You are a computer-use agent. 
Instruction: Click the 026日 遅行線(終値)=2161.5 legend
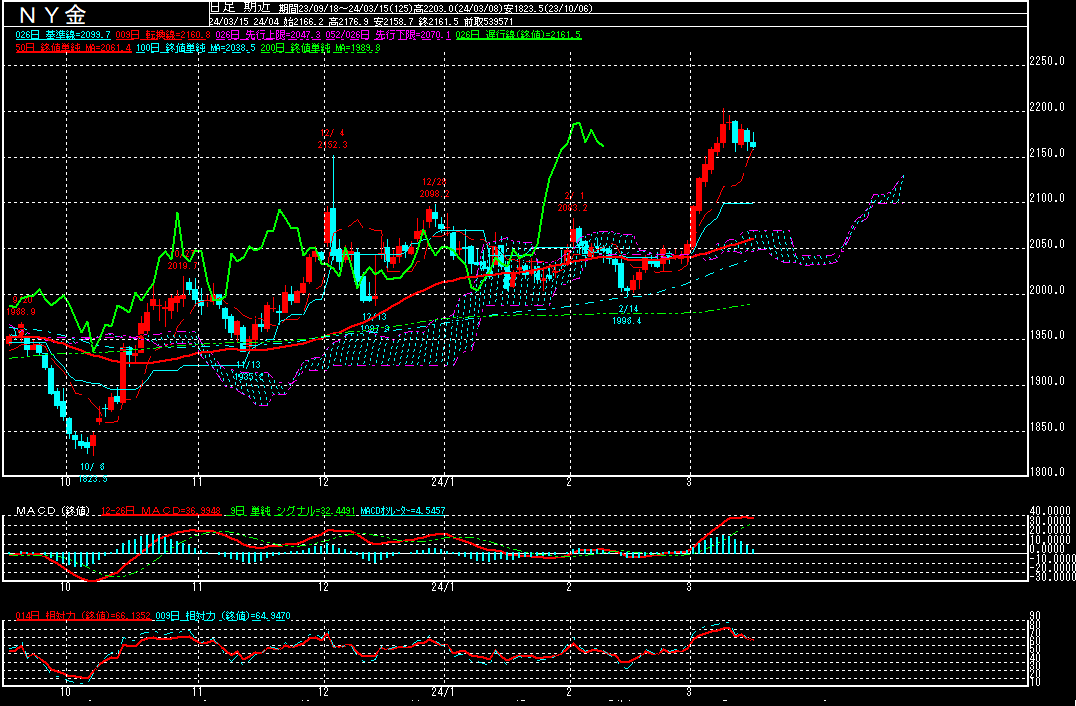(x=518, y=34)
